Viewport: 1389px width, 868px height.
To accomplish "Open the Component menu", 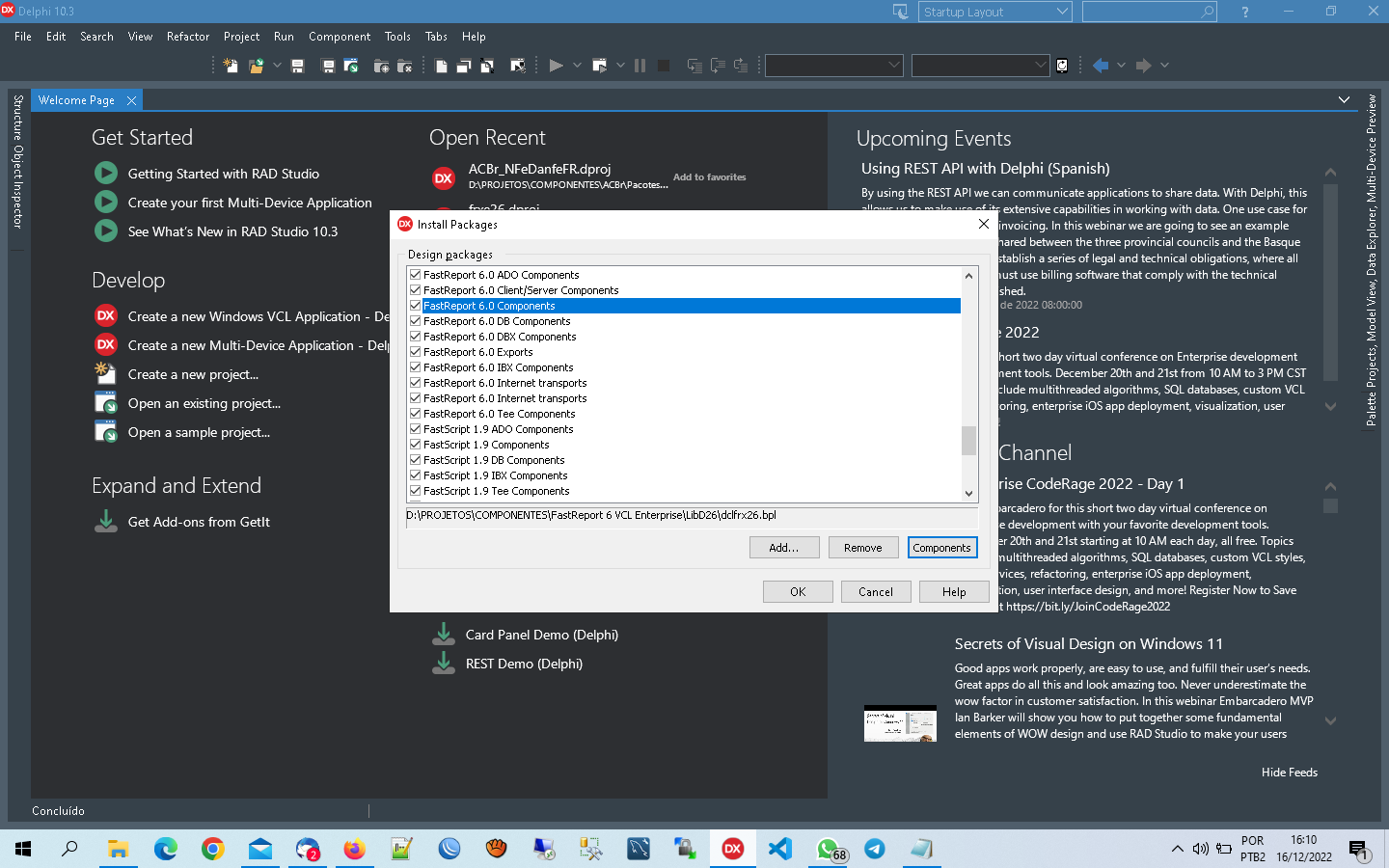I will pos(340,37).
